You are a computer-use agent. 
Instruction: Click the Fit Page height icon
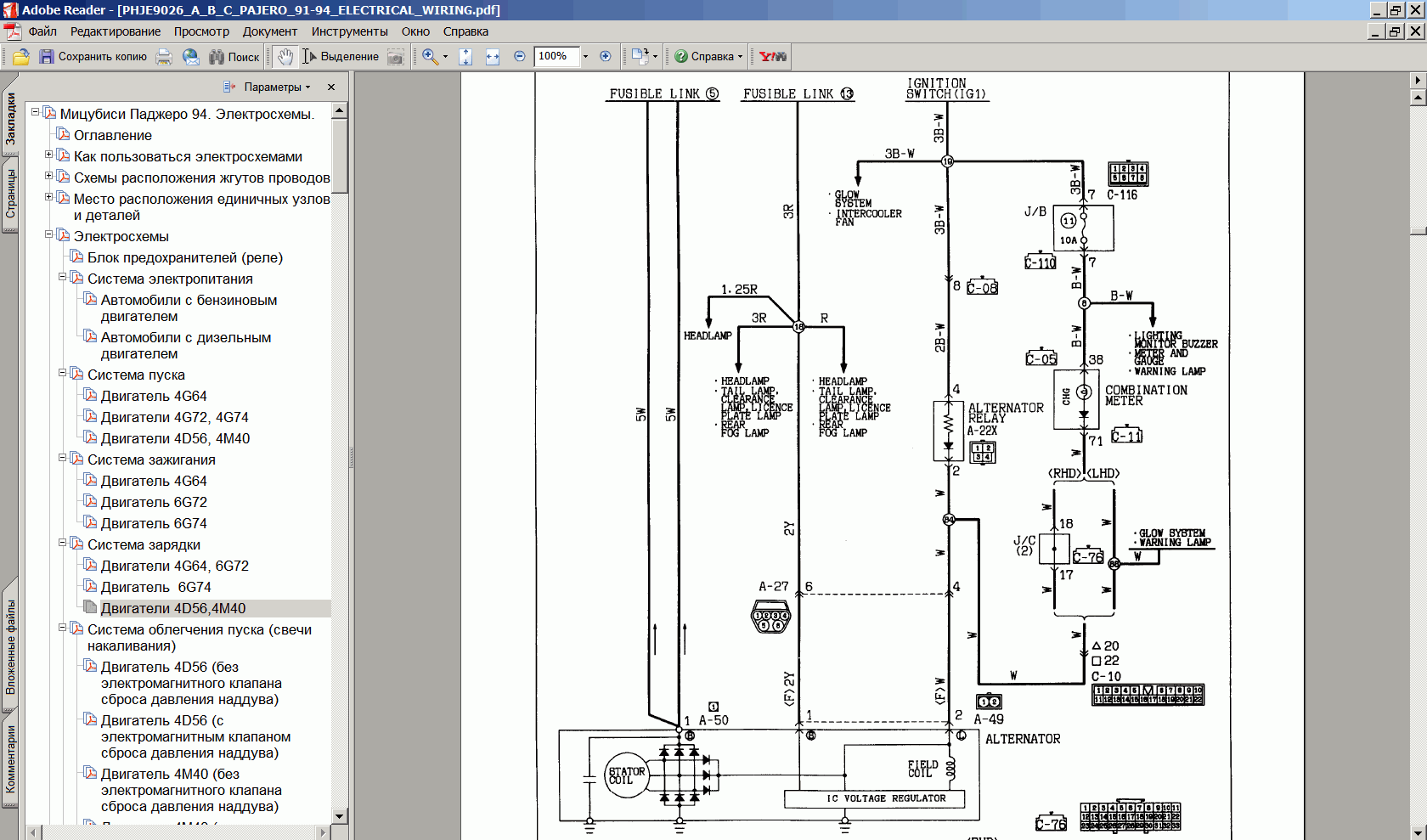pyautogui.click(x=465, y=57)
